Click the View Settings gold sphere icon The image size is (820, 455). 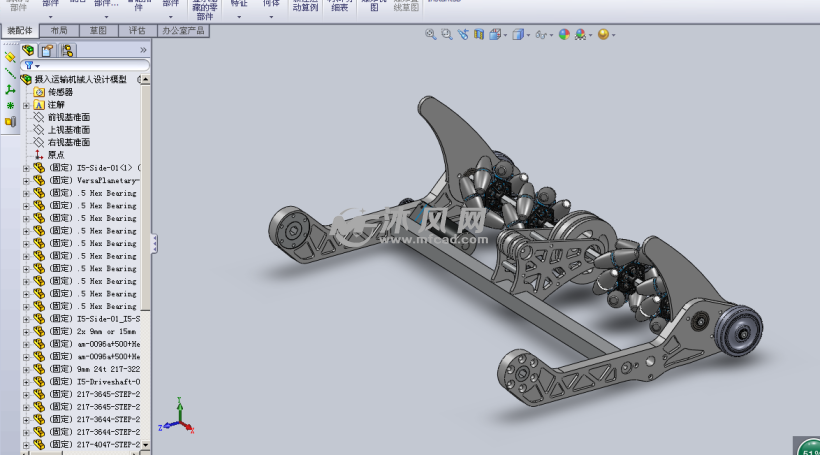pyautogui.click(x=603, y=35)
